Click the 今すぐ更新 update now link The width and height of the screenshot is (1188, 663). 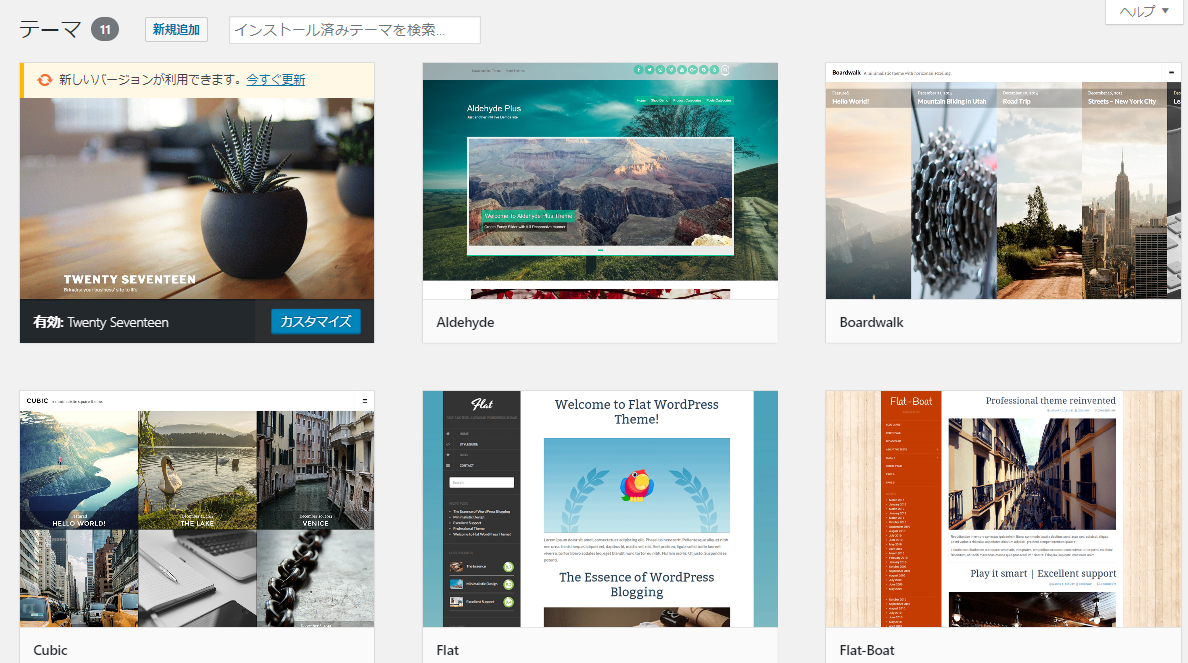point(276,80)
